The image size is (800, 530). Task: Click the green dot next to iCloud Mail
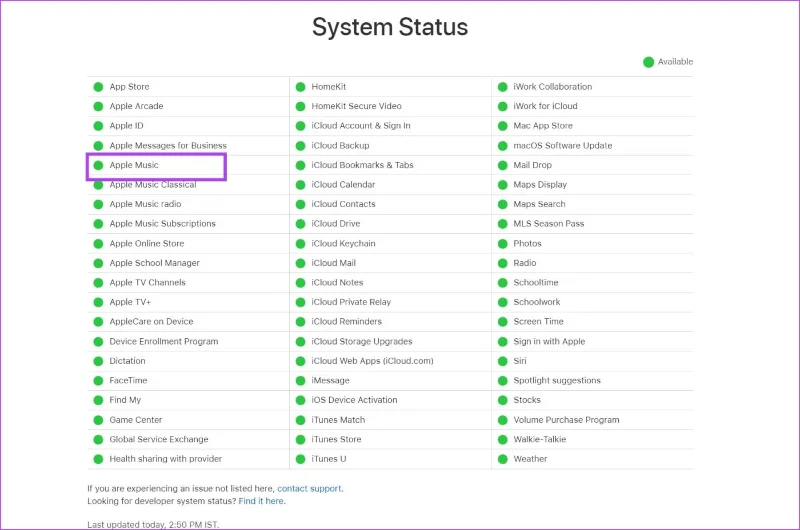301,263
